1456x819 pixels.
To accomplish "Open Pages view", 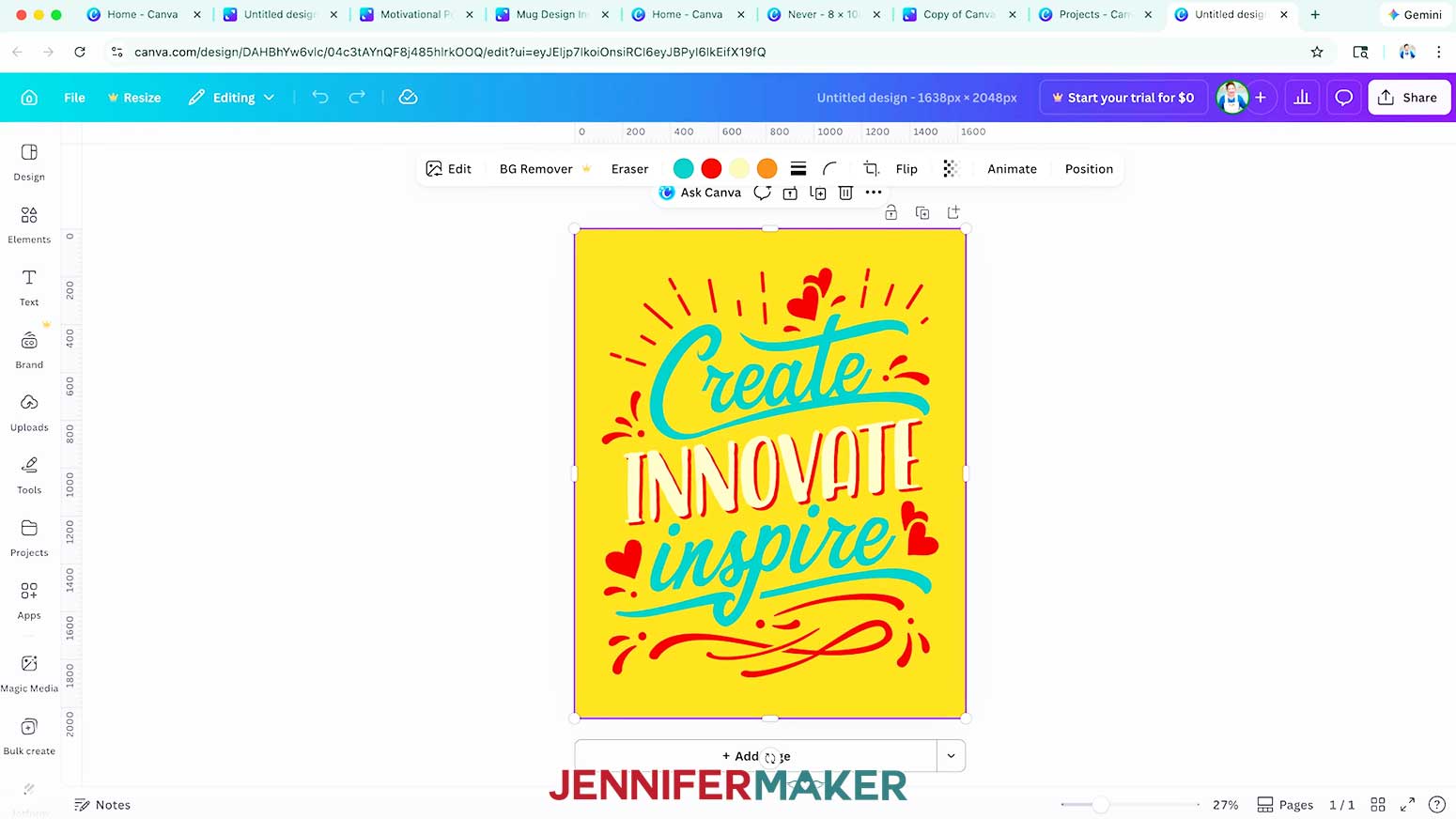I will 1285,805.
